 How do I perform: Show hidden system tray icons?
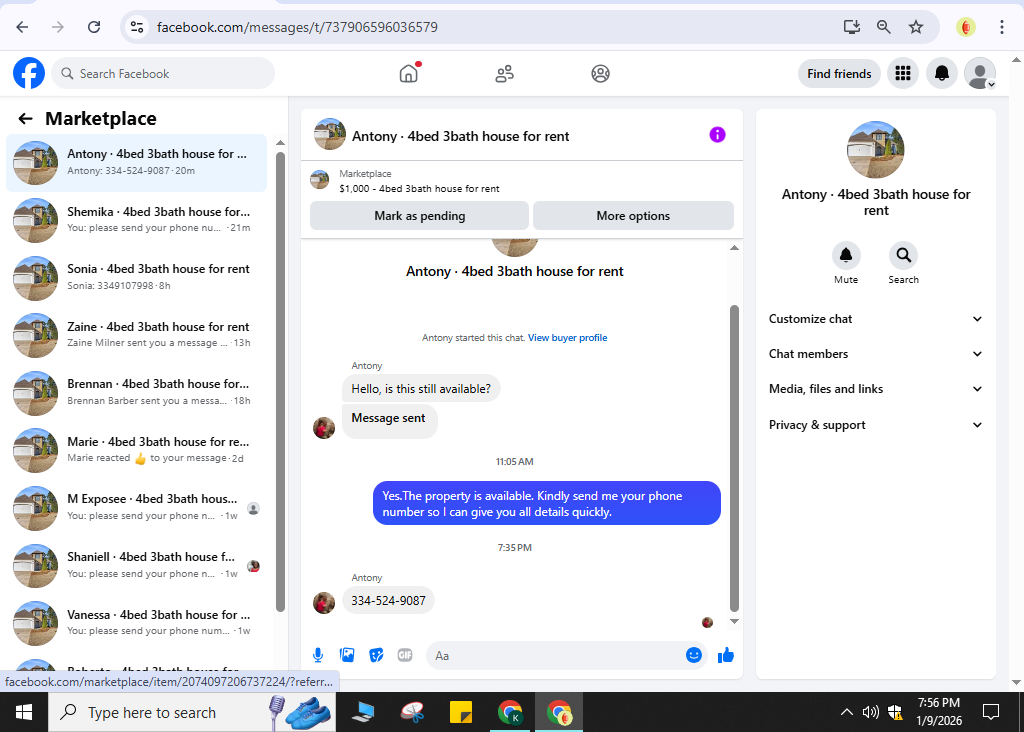846,712
